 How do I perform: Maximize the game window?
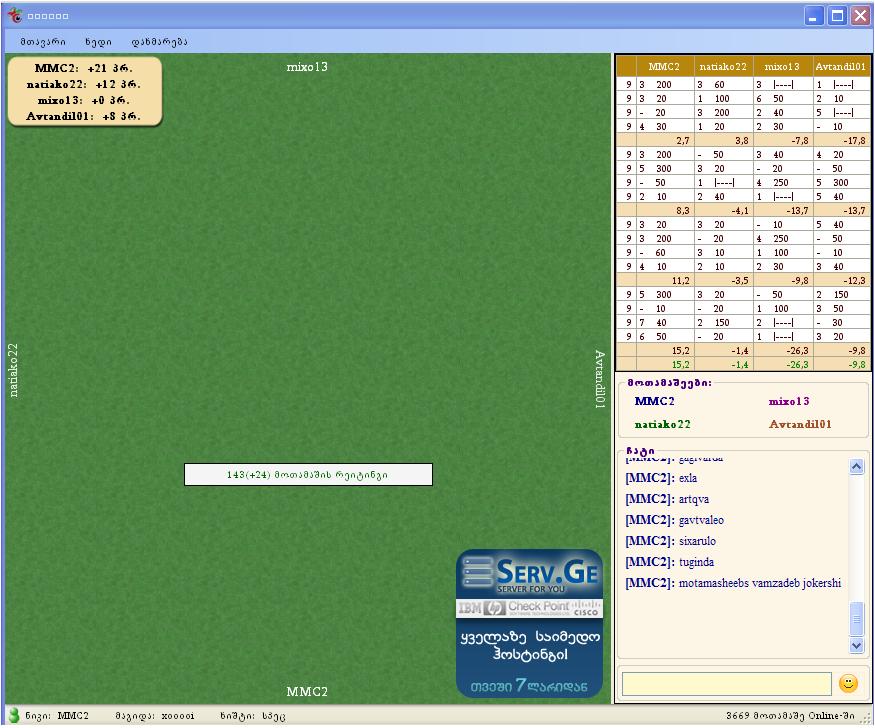coord(838,16)
